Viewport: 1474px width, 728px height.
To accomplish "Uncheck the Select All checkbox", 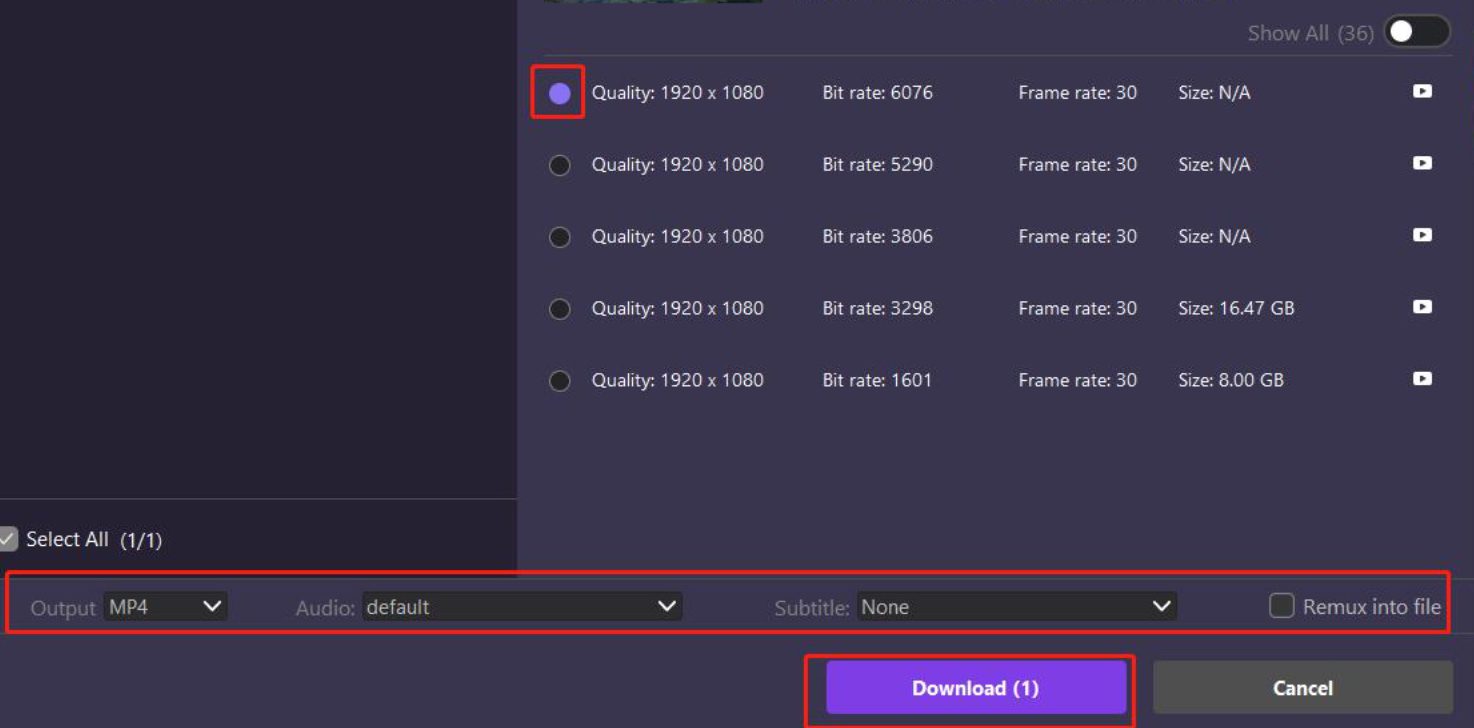I will pyautogui.click(x=8, y=539).
